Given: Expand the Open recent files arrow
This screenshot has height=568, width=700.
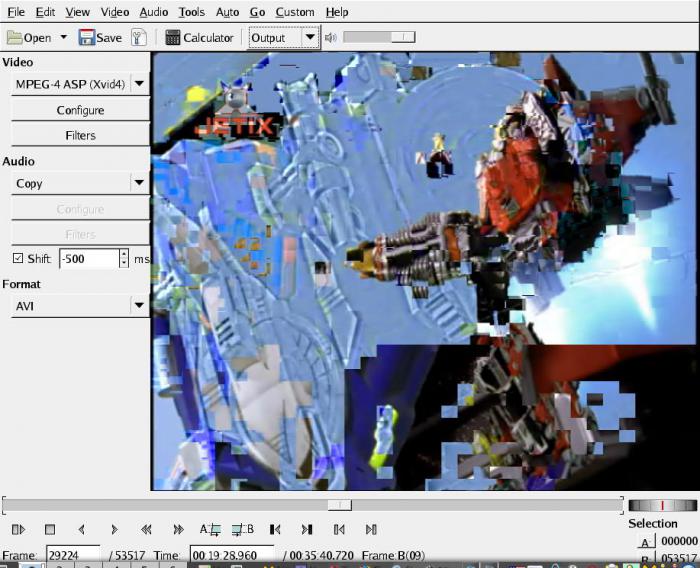Looking at the screenshot, I should click(x=63, y=37).
